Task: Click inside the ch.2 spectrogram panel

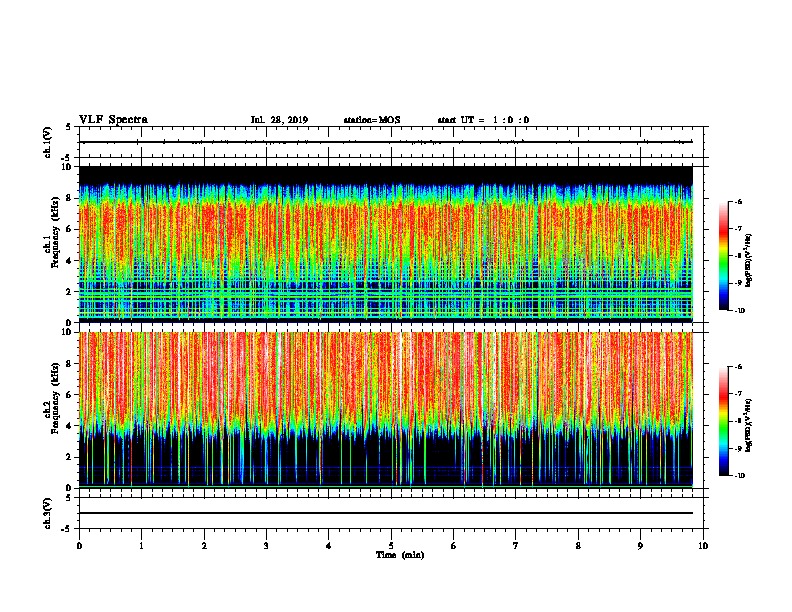Action: click(x=386, y=410)
